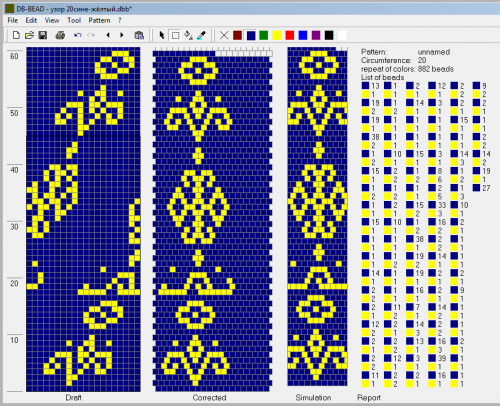500x406 pixels.
Task: Choose the green color swatch in the toolbar
Action: (264, 35)
